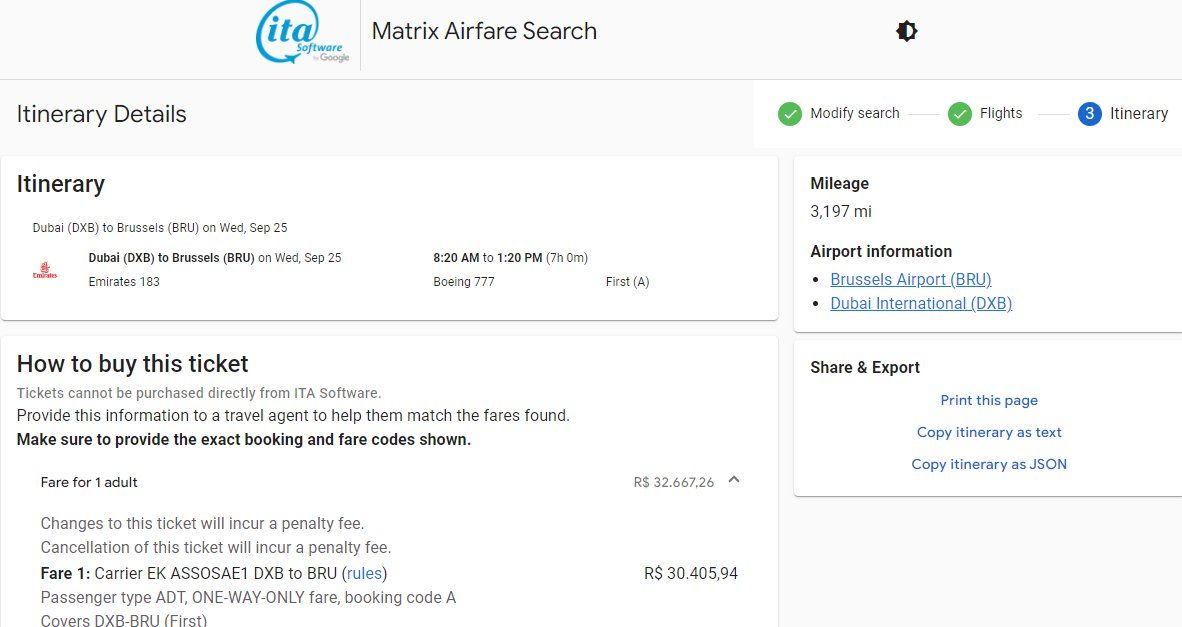
Task: Click the 8:20 AM to 1:20 PM time
Action: tap(488, 258)
